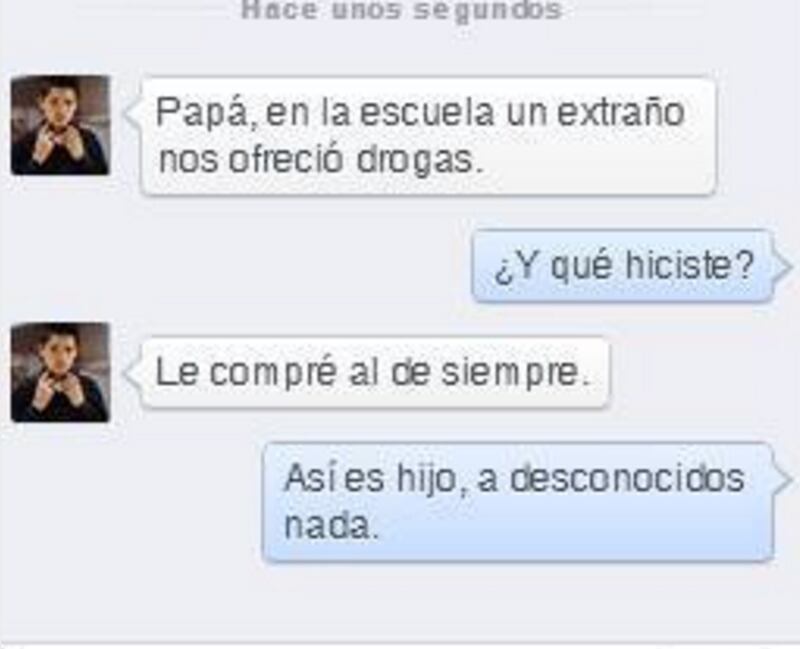Click the tail arrow of "¿Y qué hiciste?" bubble
Screen dimensions: 800x649
click(x=782, y=267)
